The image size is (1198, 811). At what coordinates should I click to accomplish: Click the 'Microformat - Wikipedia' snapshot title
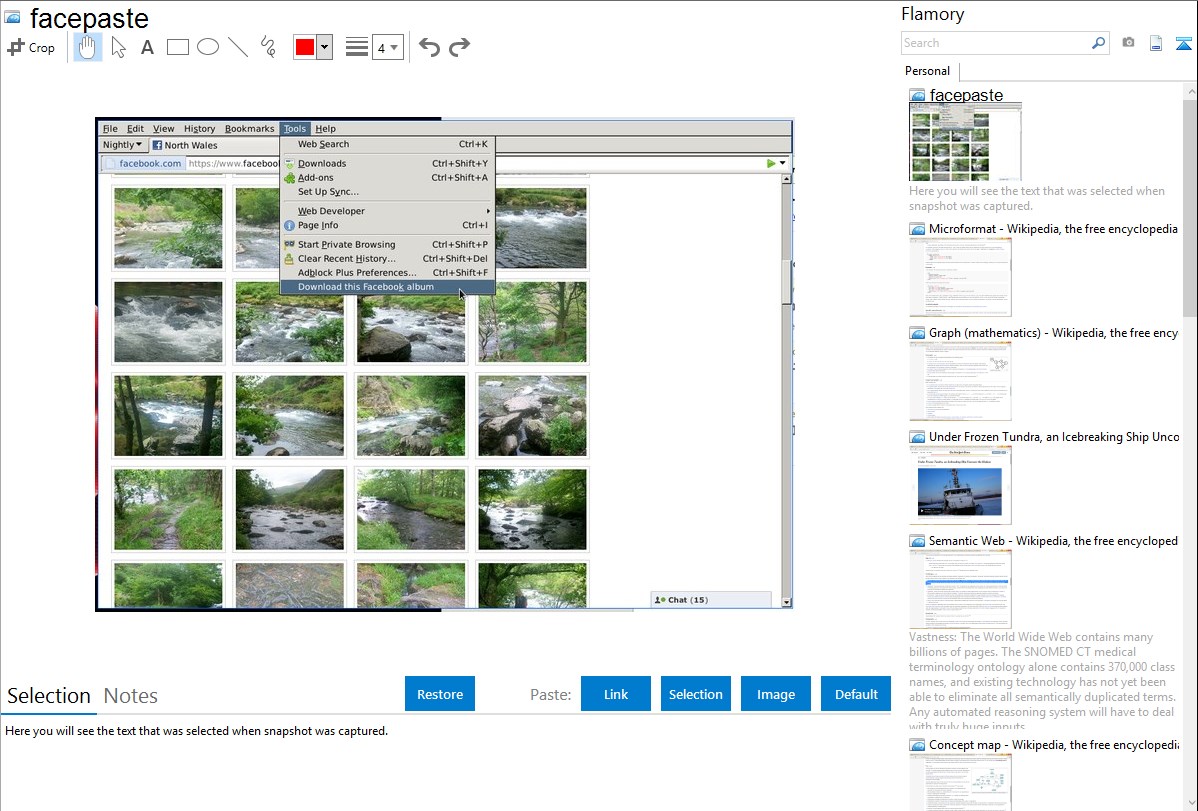point(1053,229)
